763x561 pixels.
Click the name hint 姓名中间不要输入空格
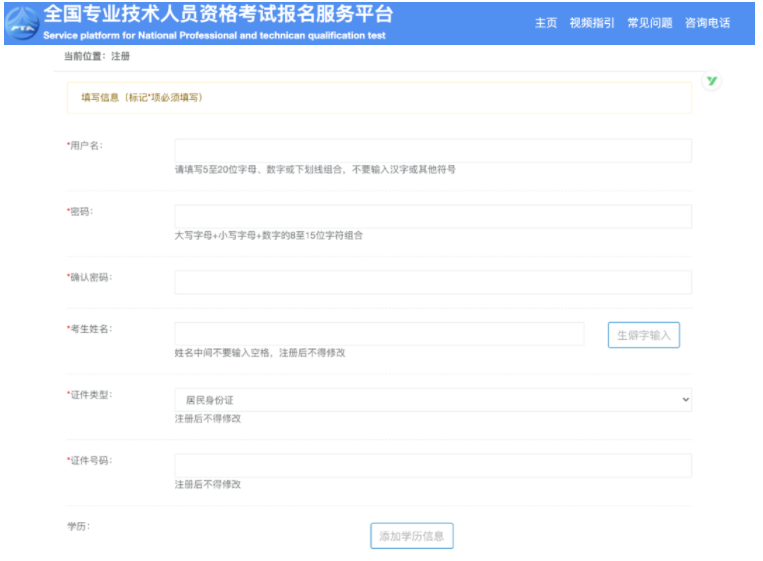coord(260,353)
